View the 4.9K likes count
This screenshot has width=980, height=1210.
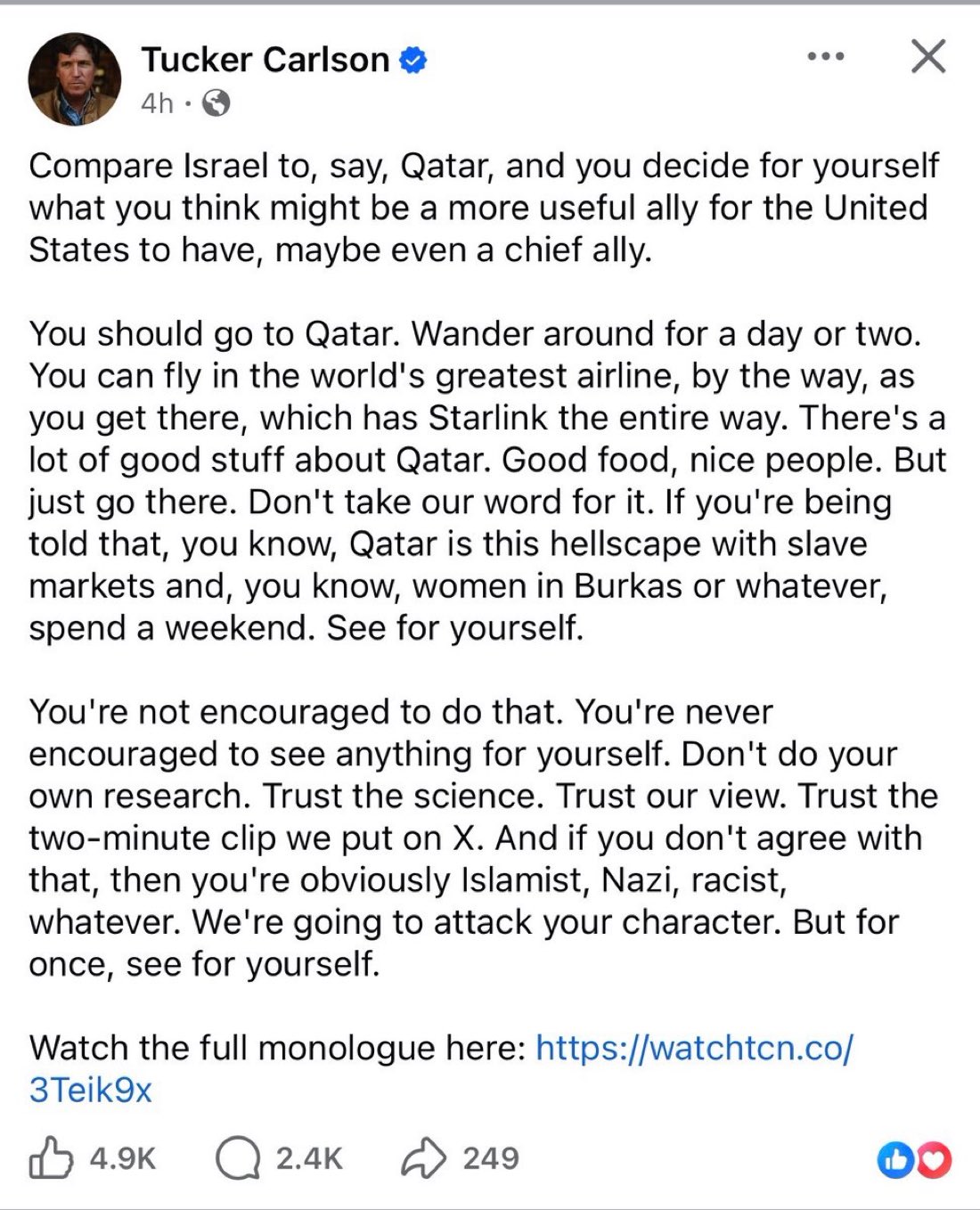(x=121, y=1159)
